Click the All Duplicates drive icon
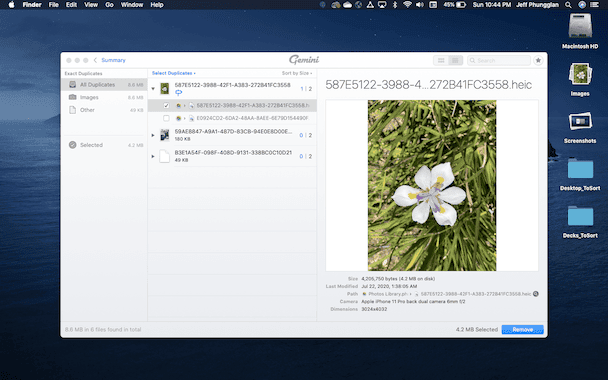 click(73, 85)
